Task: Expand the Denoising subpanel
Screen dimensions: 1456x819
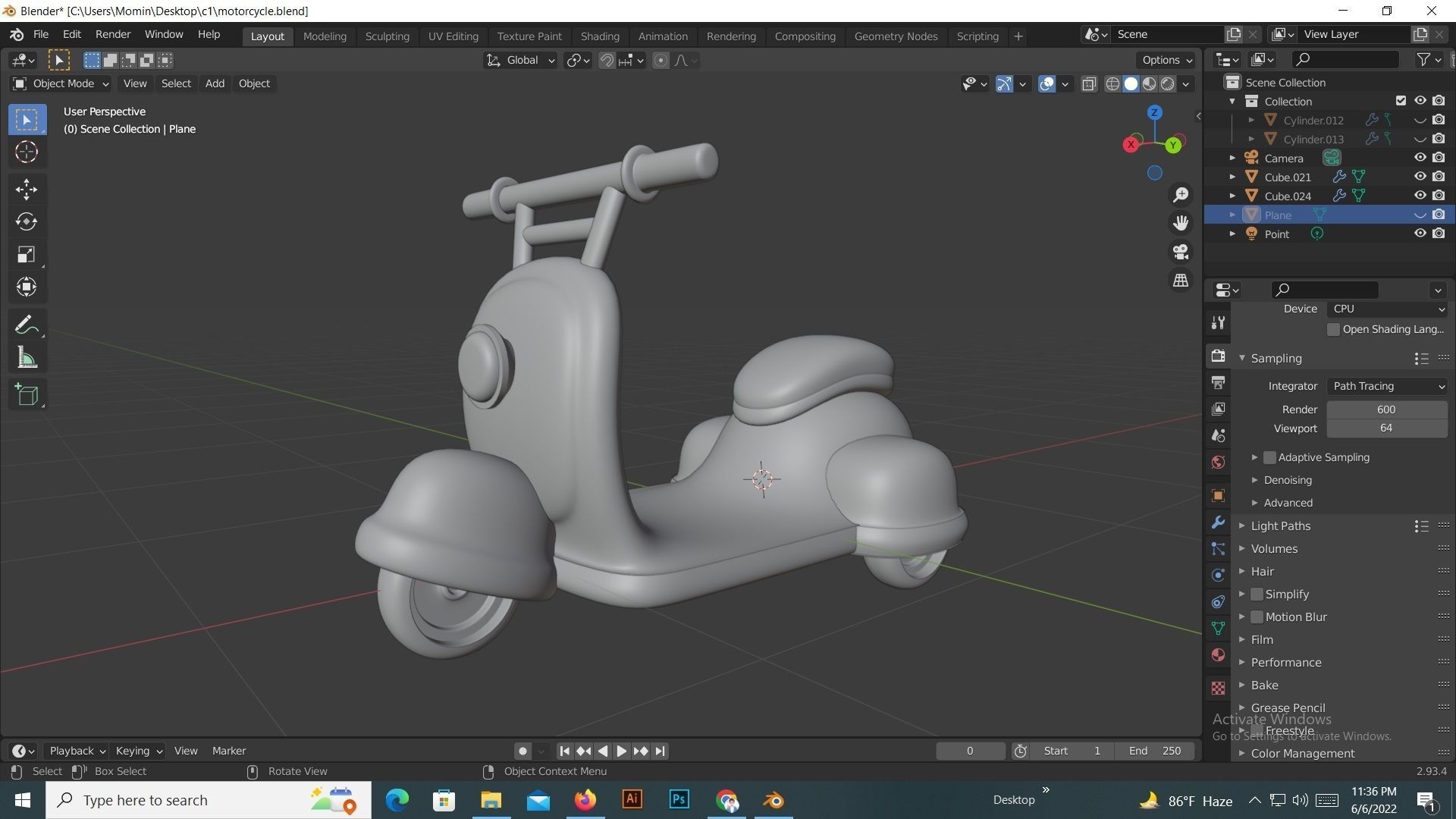Action: coord(1254,481)
